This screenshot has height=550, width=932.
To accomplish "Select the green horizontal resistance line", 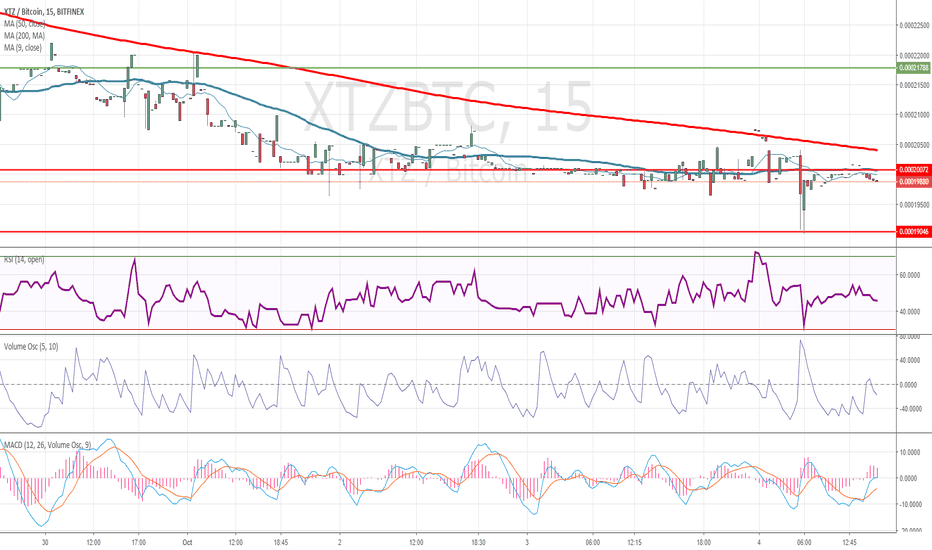I will [447, 68].
